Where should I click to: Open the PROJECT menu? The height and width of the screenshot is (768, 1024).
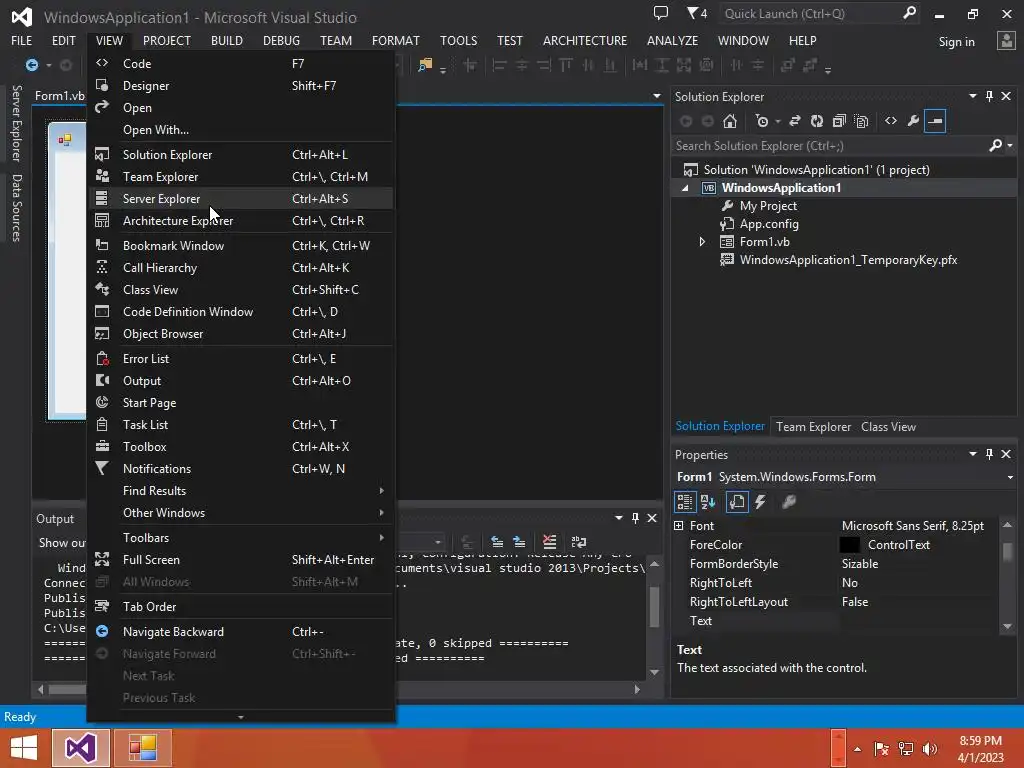click(167, 40)
